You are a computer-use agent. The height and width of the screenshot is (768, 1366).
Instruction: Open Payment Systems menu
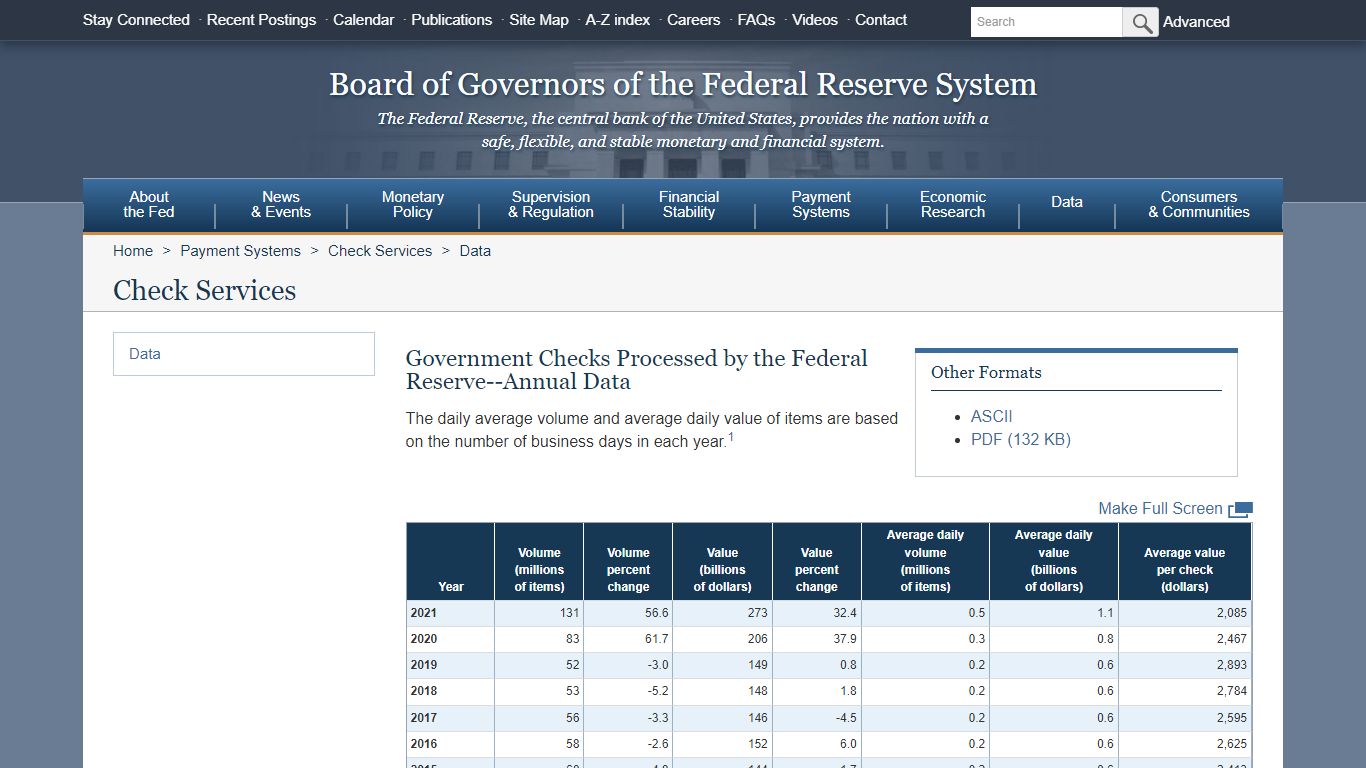(x=821, y=204)
